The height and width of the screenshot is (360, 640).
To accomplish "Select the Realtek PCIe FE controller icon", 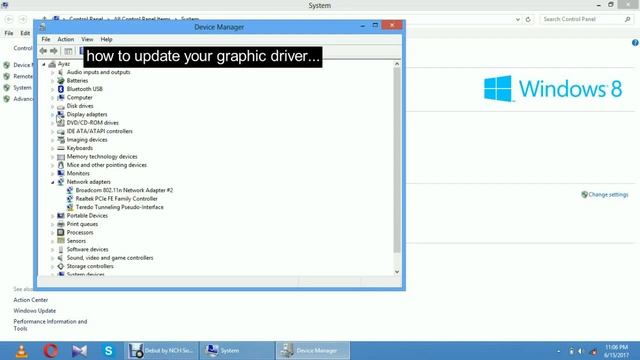I will coord(70,199).
